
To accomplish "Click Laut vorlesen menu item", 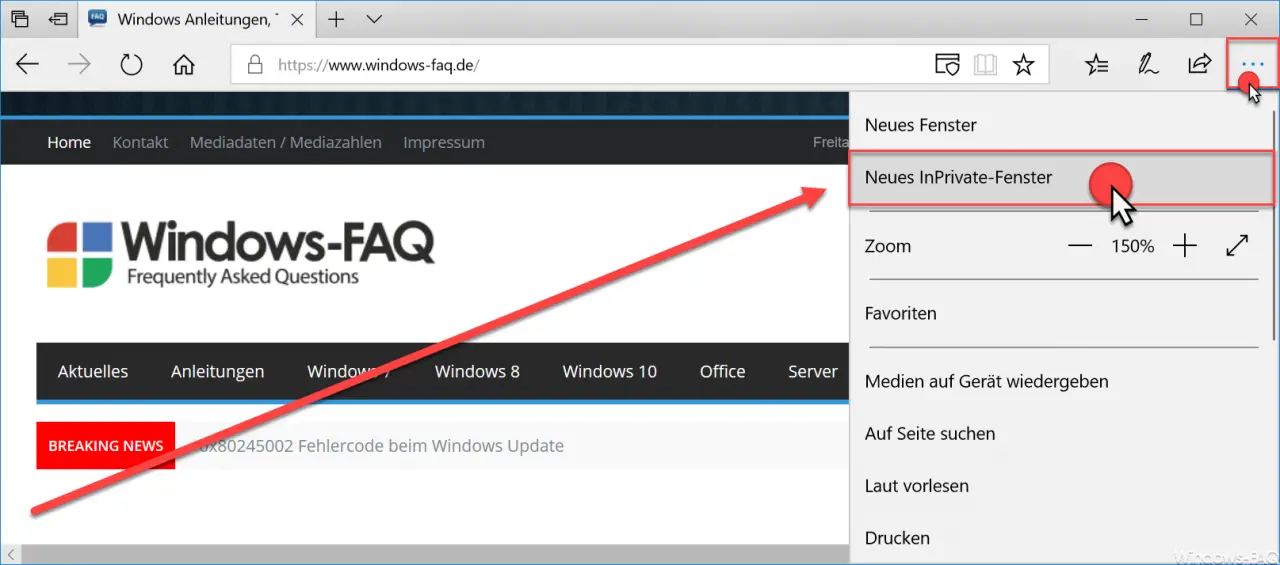I will 1063,486.
